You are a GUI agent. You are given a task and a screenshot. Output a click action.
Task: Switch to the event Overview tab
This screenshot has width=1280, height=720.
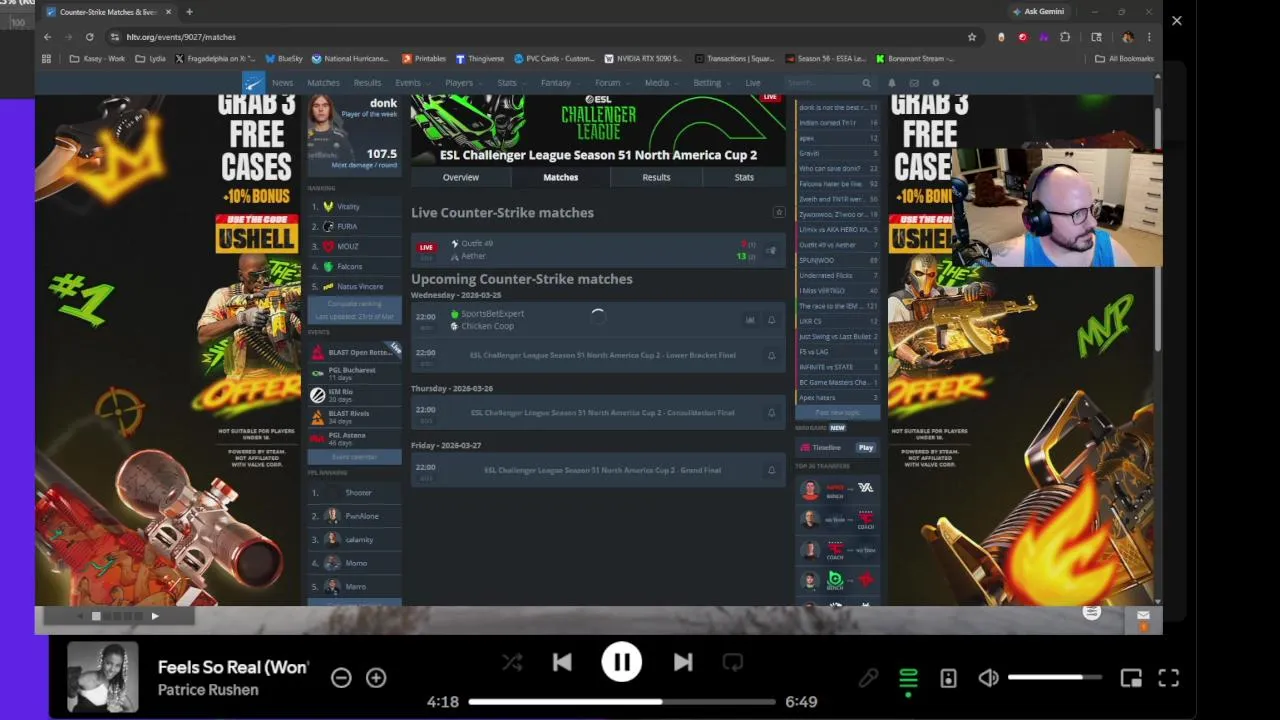coord(461,177)
